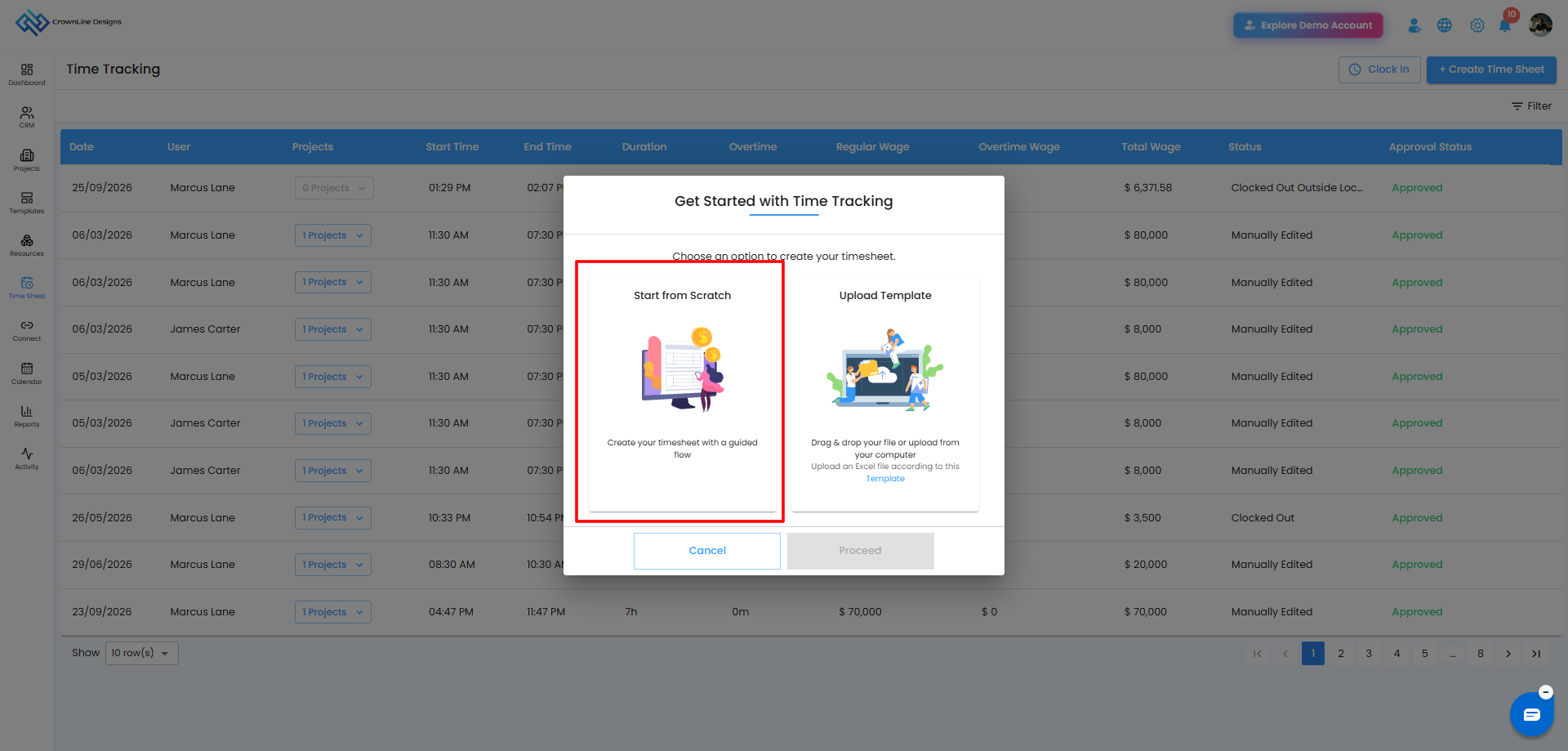Expand the 10 row(s) dropdown
The image size is (1568, 751).
(x=142, y=653)
